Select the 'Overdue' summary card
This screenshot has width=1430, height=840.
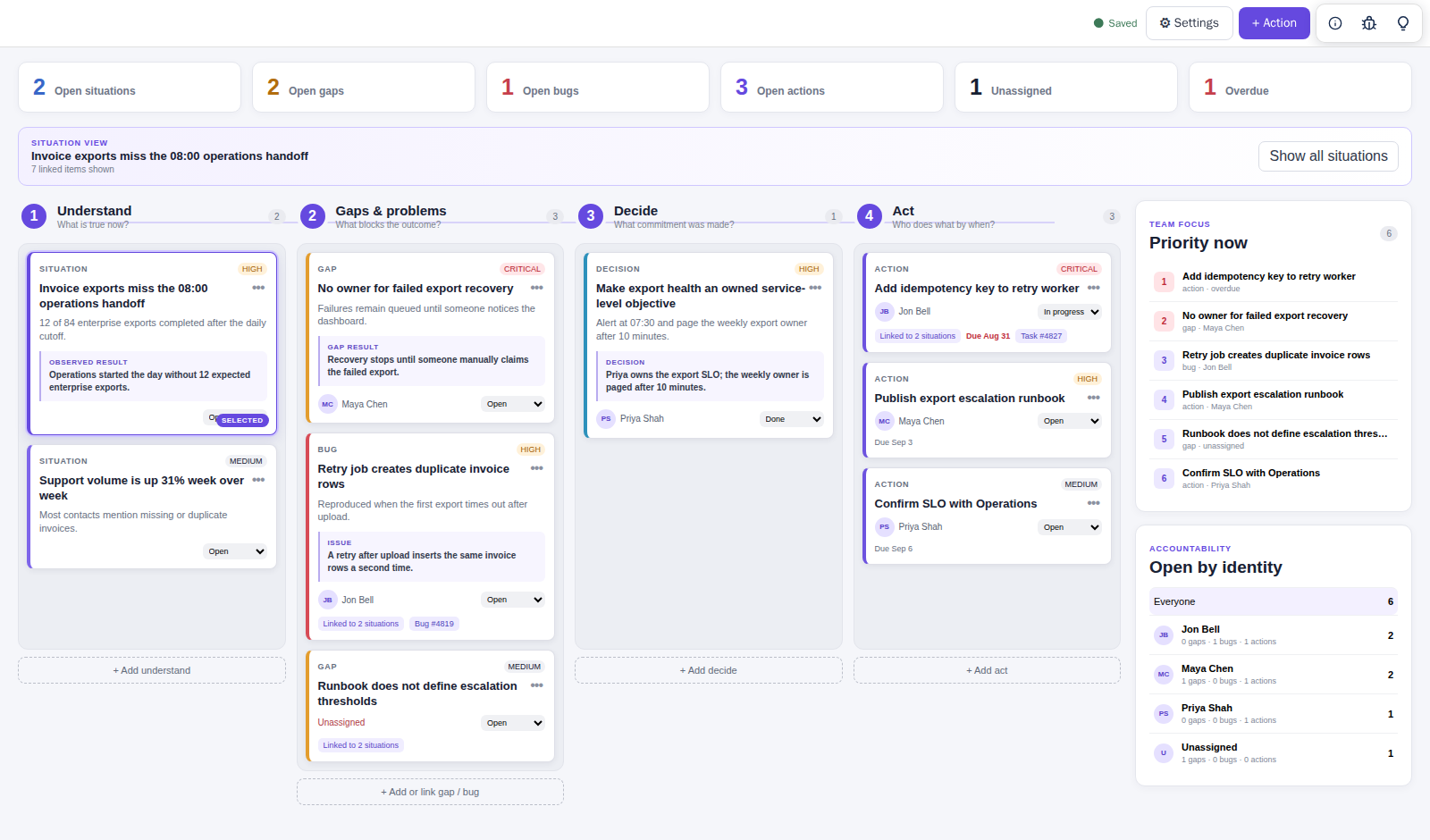point(1300,88)
